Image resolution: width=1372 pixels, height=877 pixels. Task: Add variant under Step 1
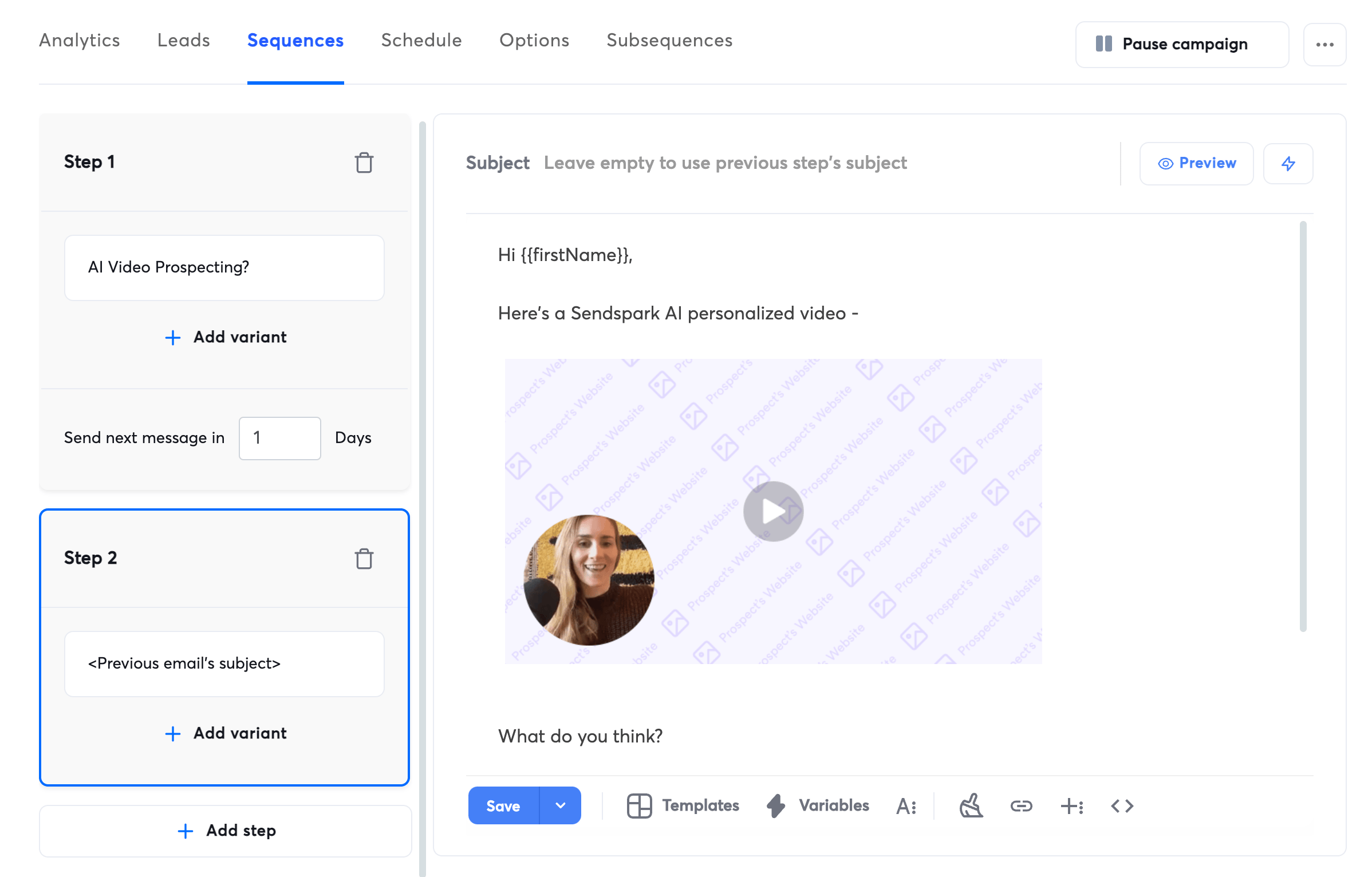(225, 337)
